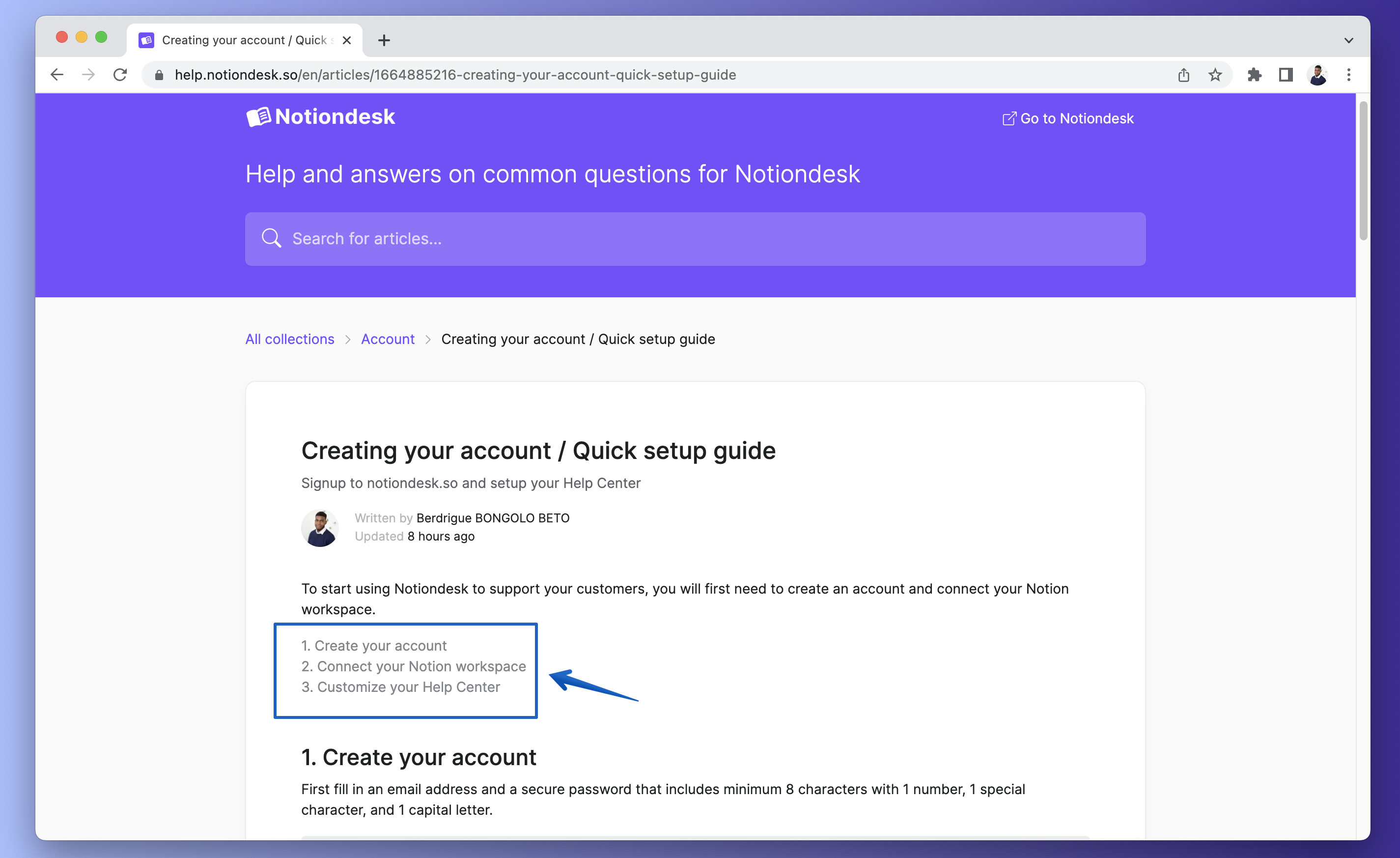This screenshot has height=858, width=1400.
Task: Click the article title heading
Action: pyautogui.click(x=538, y=451)
